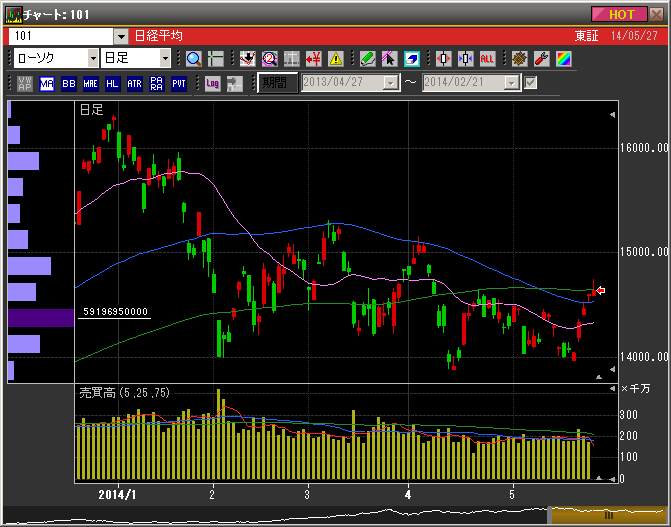The height and width of the screenshot is (527, 671).
Task: Select the eraser tool icon
Action: 411,58
